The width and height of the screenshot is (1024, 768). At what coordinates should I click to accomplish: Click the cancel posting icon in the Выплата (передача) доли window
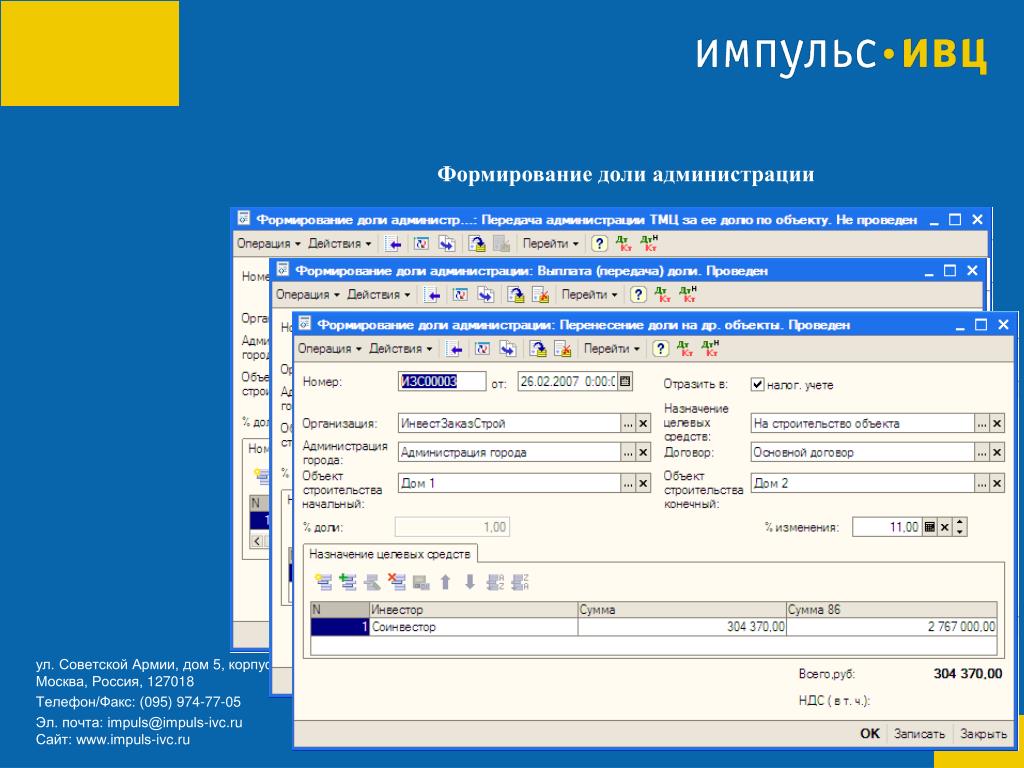pyautogui.click(x=540, y=295)
